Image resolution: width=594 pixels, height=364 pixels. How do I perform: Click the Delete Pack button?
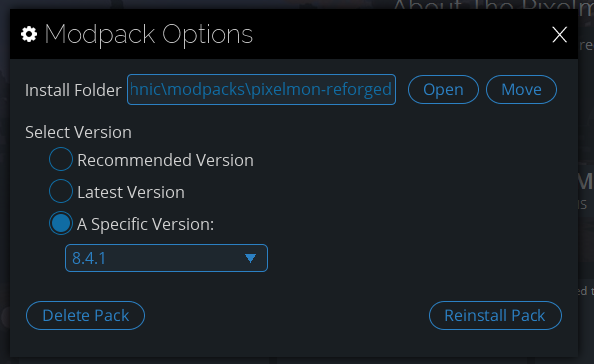(x=85, y=316)
